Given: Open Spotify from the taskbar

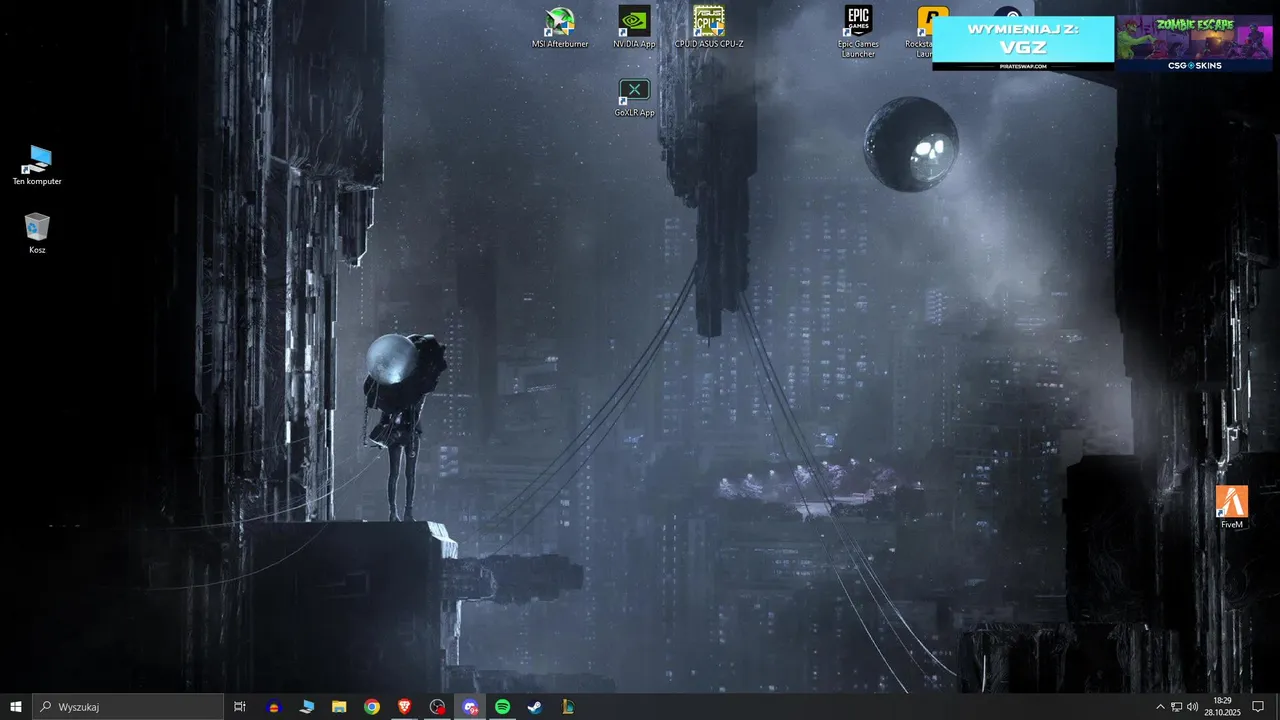Looking at the screenshot, I should [503, 707].
